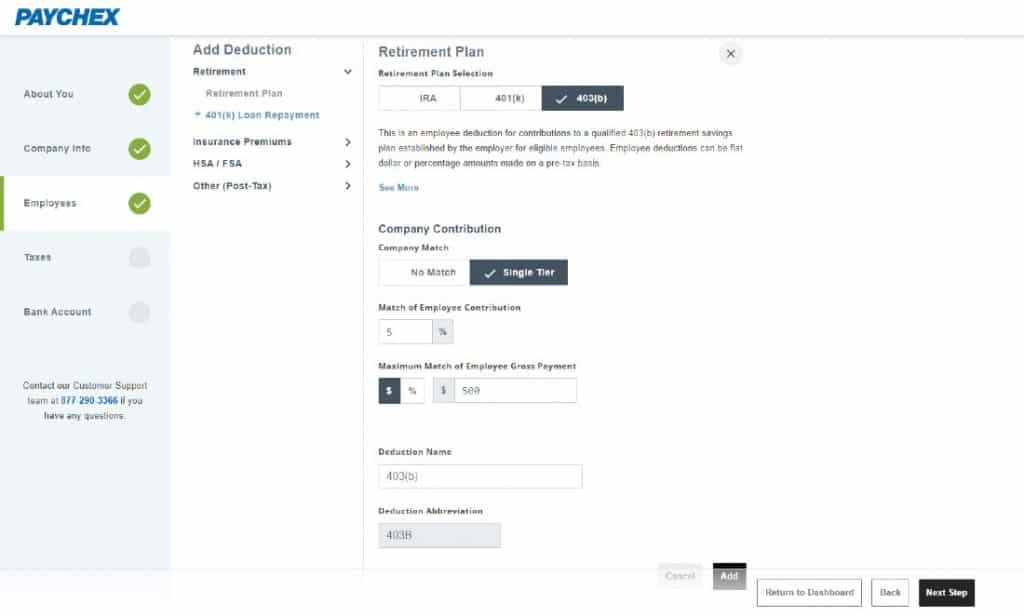Click the Next Step button
The height and width of the screenshot is (616, 1024).
tap(946, 592)
